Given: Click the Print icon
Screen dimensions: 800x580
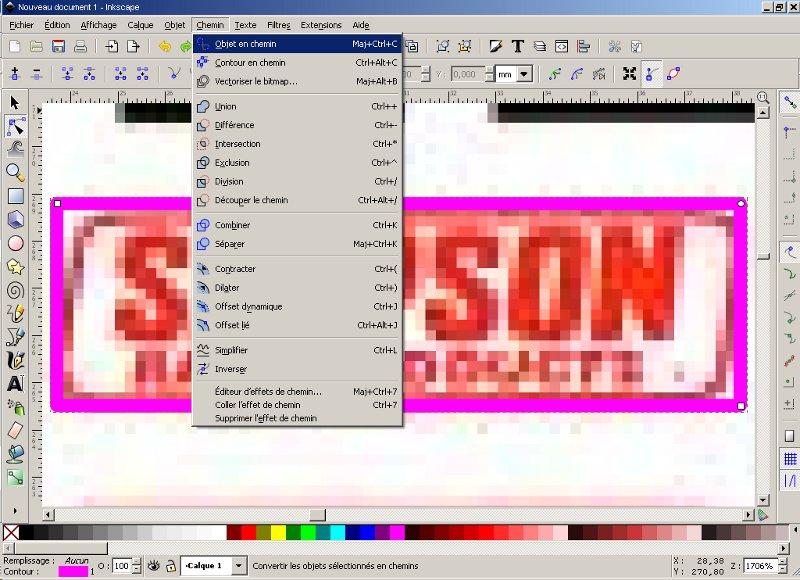Looking at the screenshot, I should pyautogui.click(x=80, y=46).
